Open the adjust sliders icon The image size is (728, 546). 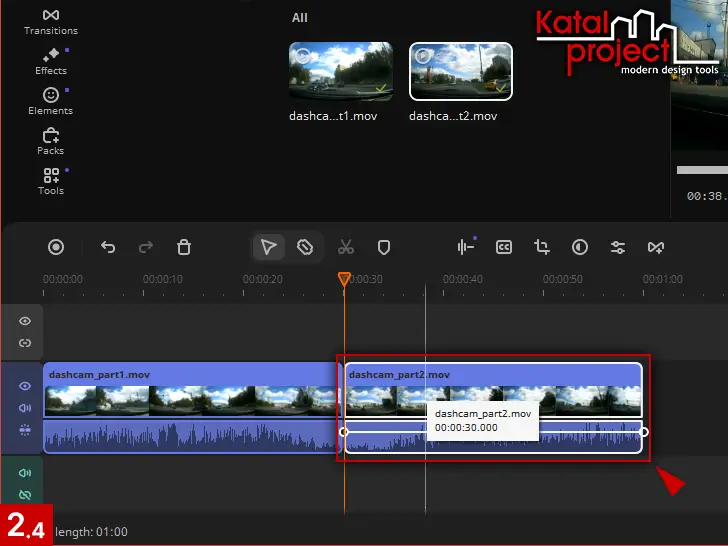[x=618, y=247]
